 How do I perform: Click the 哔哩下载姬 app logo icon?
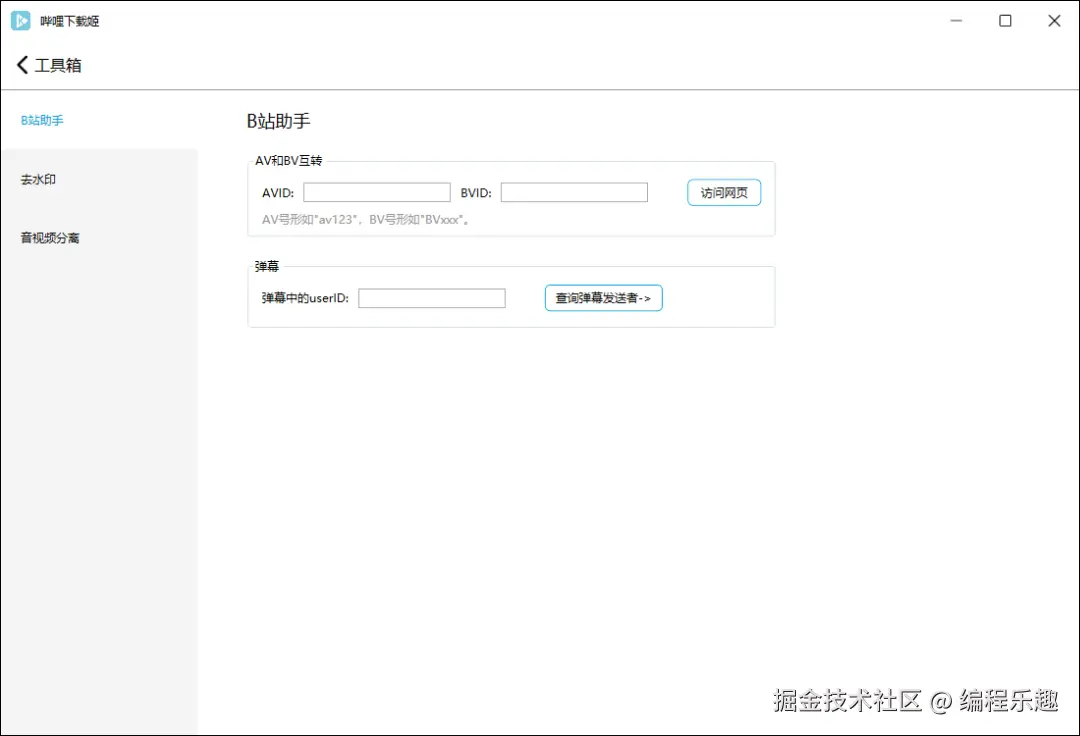coord(21,21)
